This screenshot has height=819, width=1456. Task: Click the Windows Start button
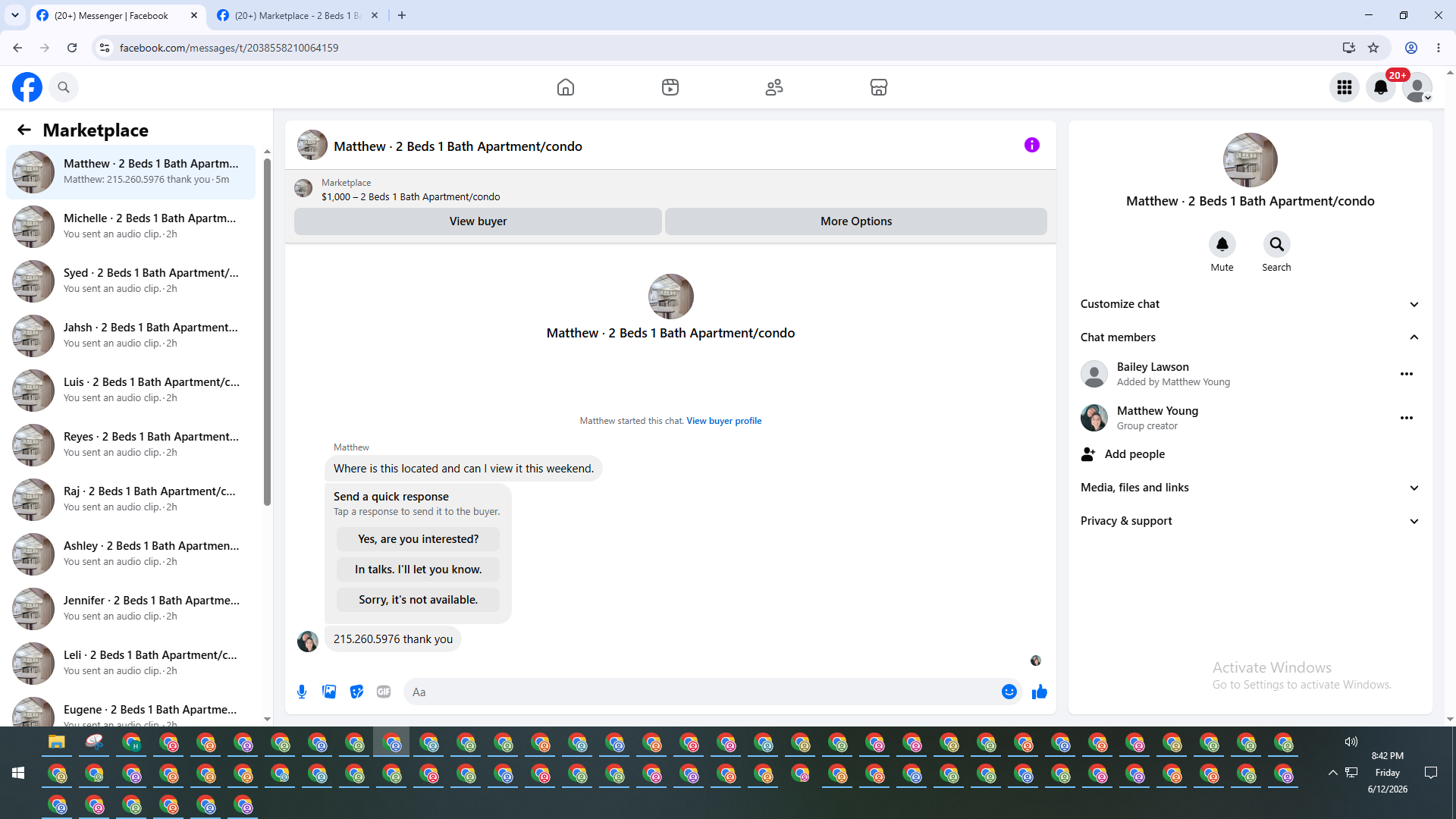[18, 773]
